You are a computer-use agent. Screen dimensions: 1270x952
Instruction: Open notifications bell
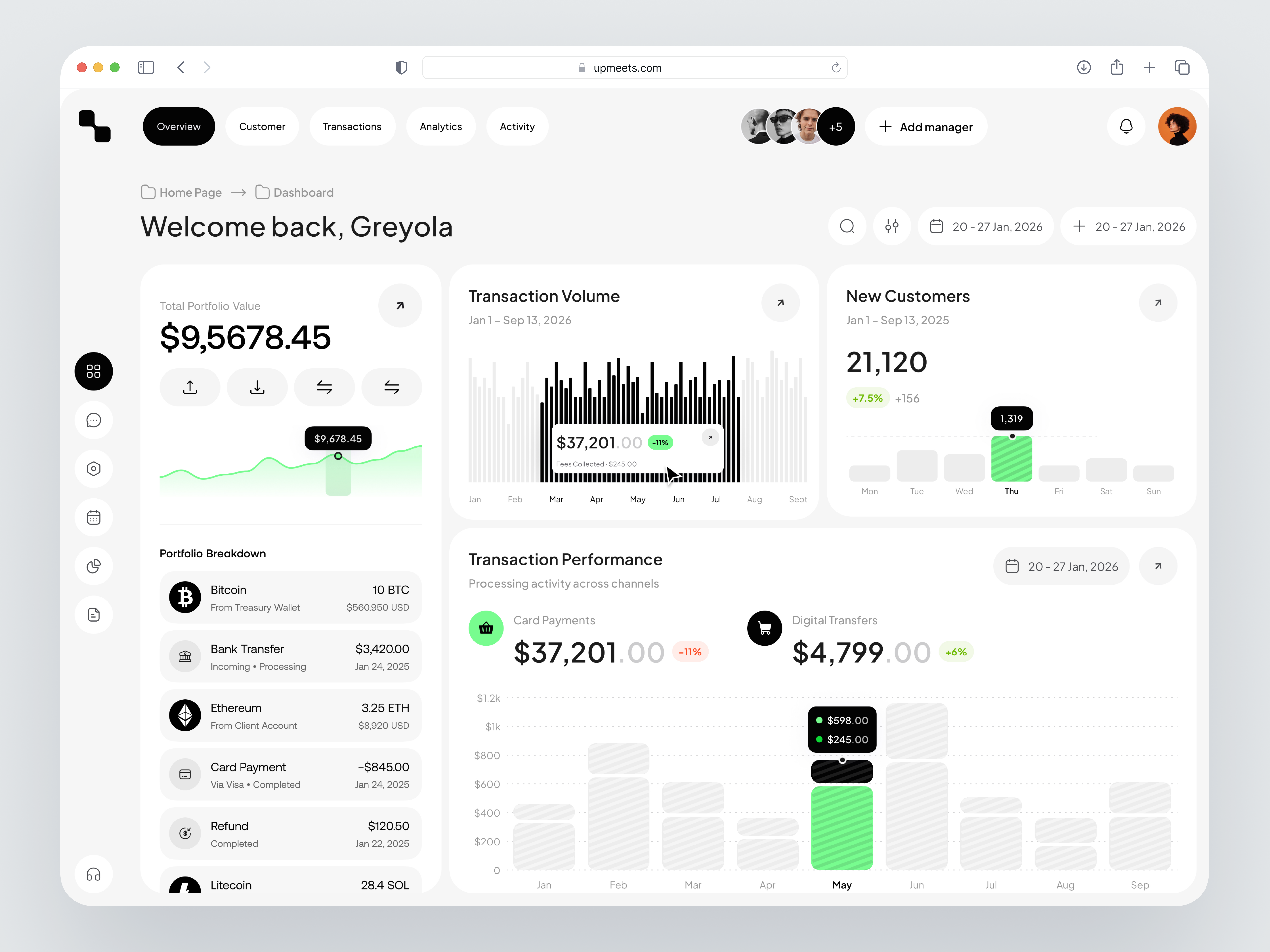1127,126
